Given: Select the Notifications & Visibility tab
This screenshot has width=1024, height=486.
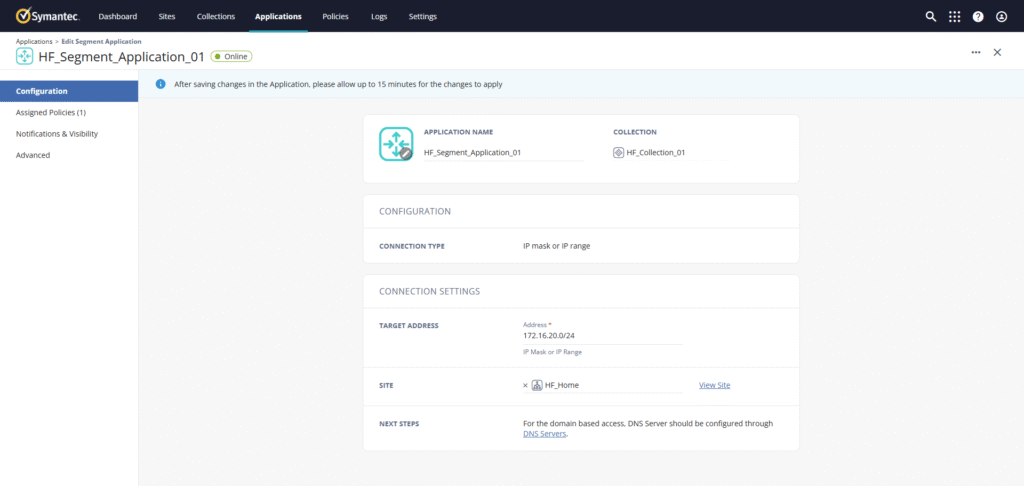Looking at the screenshot, I should (57, 133).
